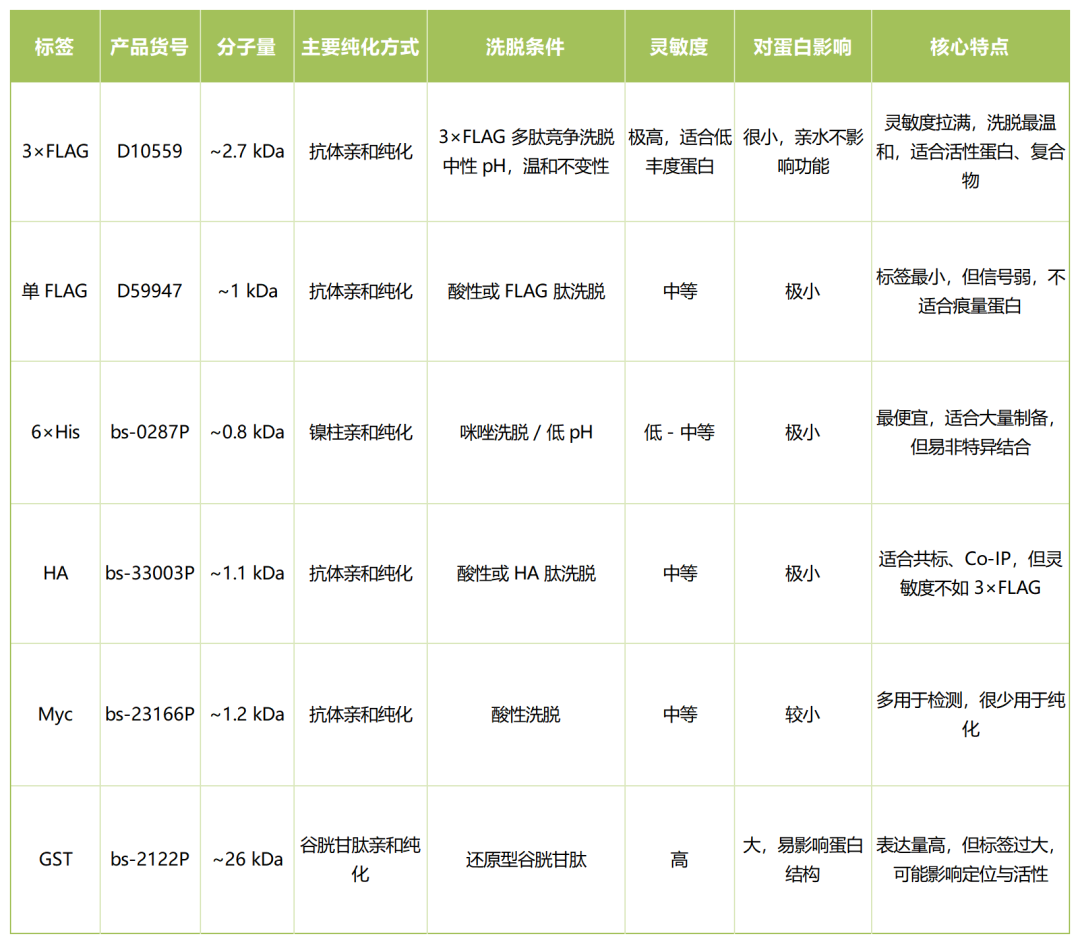The width and height of the screenshot is (1080, 944).
Task: Click the 低 - 中等 sensitivity cell
Action: click(680, 432)
